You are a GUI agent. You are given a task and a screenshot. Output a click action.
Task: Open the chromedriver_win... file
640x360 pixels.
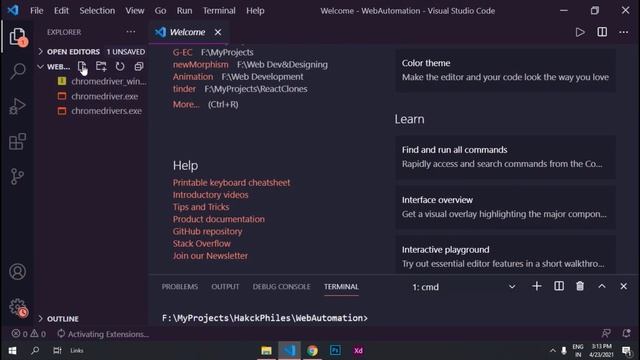[x=109, y=81]
